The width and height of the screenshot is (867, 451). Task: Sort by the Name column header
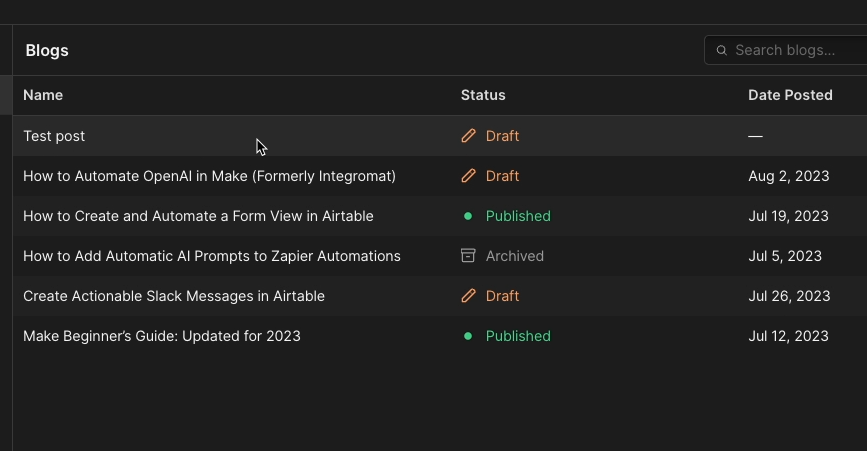click(43, 95)
